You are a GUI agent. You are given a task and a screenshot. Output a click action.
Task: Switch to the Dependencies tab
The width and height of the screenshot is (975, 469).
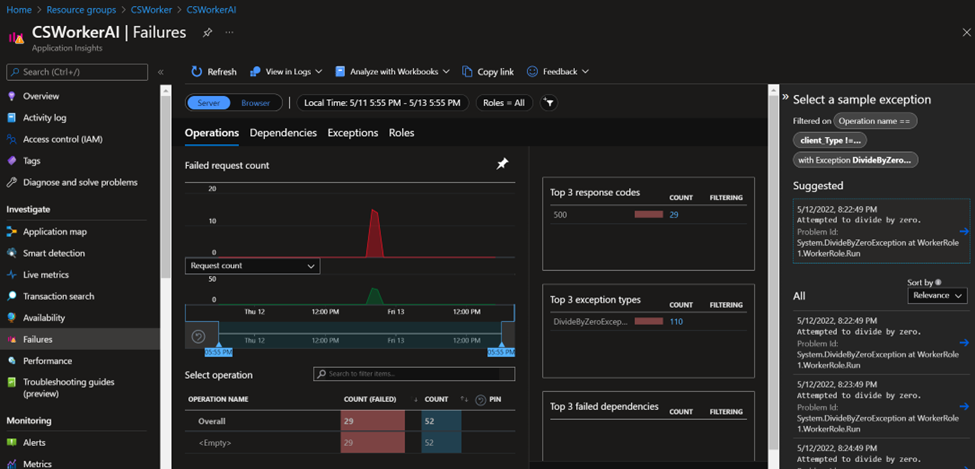click(x=283, y=132)
